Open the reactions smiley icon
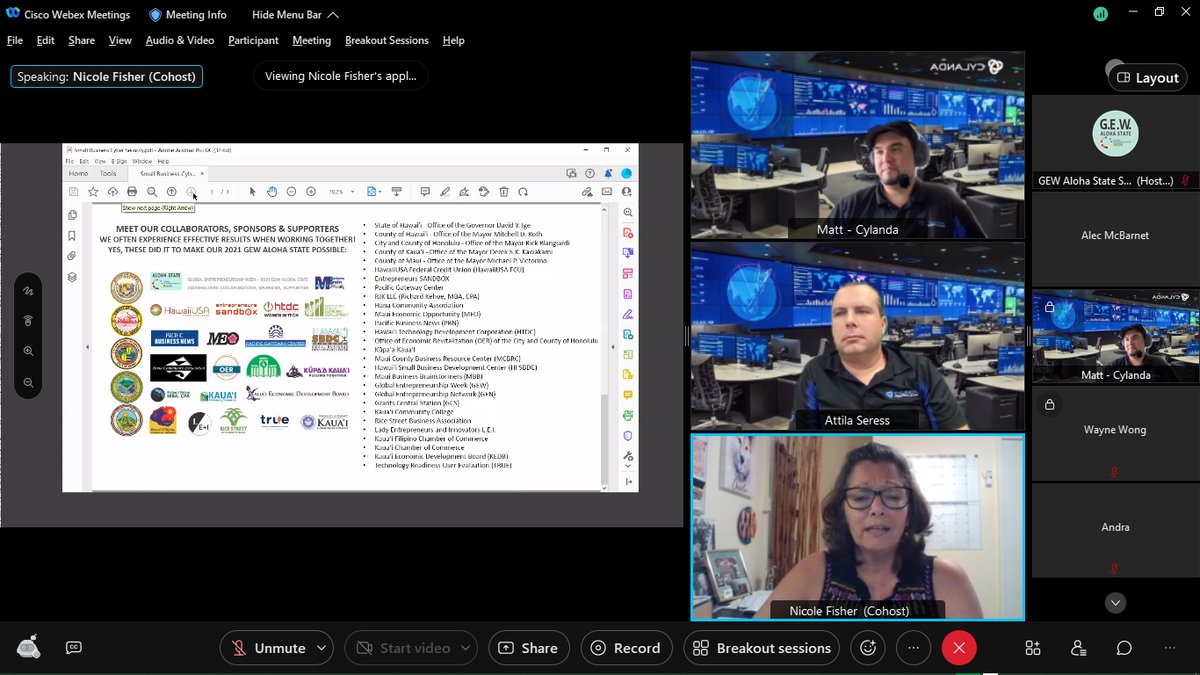Screen dimensions: 1200x675 tap(868, 648)
